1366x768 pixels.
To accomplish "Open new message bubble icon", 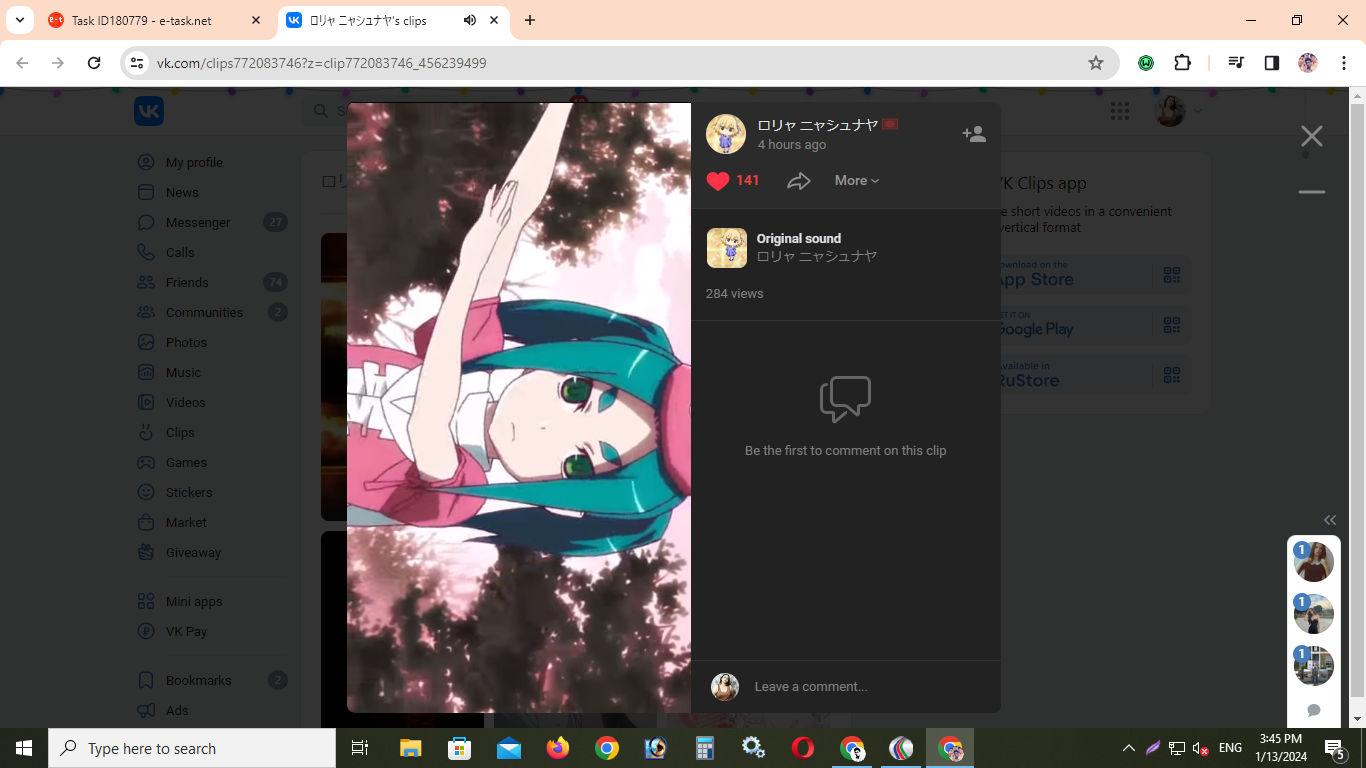I will coord(1314,710).
